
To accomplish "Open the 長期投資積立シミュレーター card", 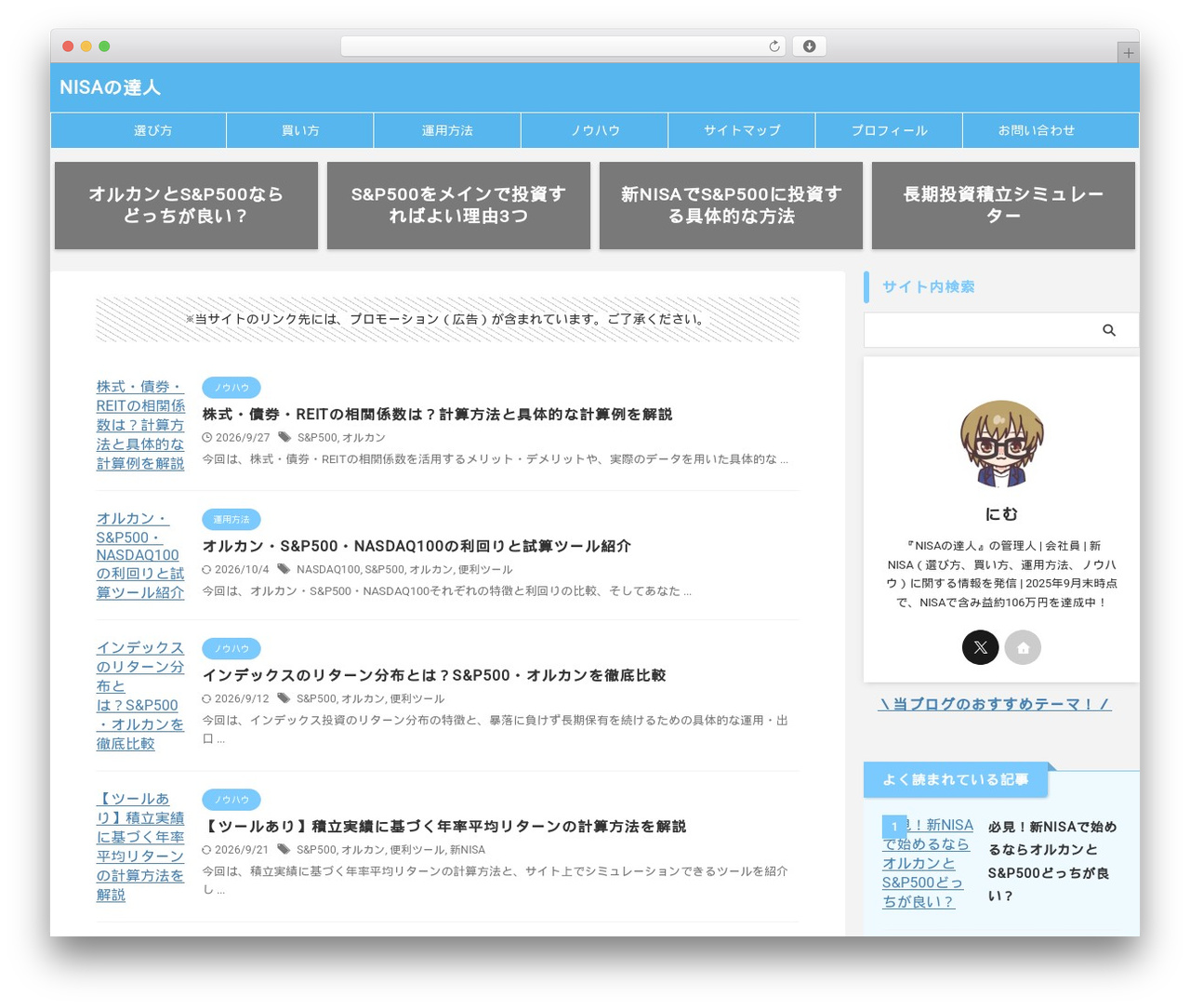I will pyautogui.click(x=1003, y=206).
